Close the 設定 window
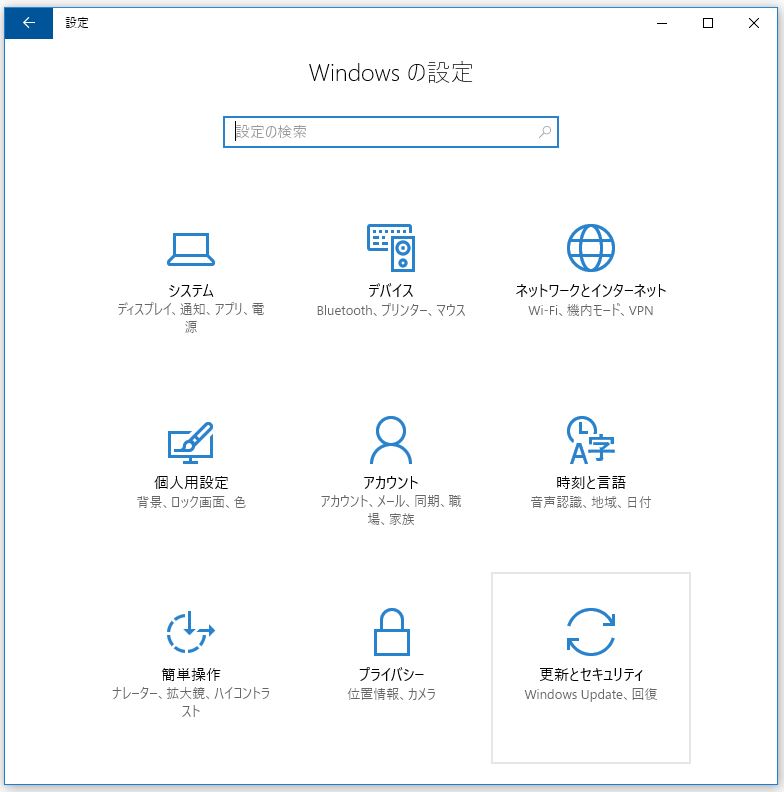 tap(754, 23)
